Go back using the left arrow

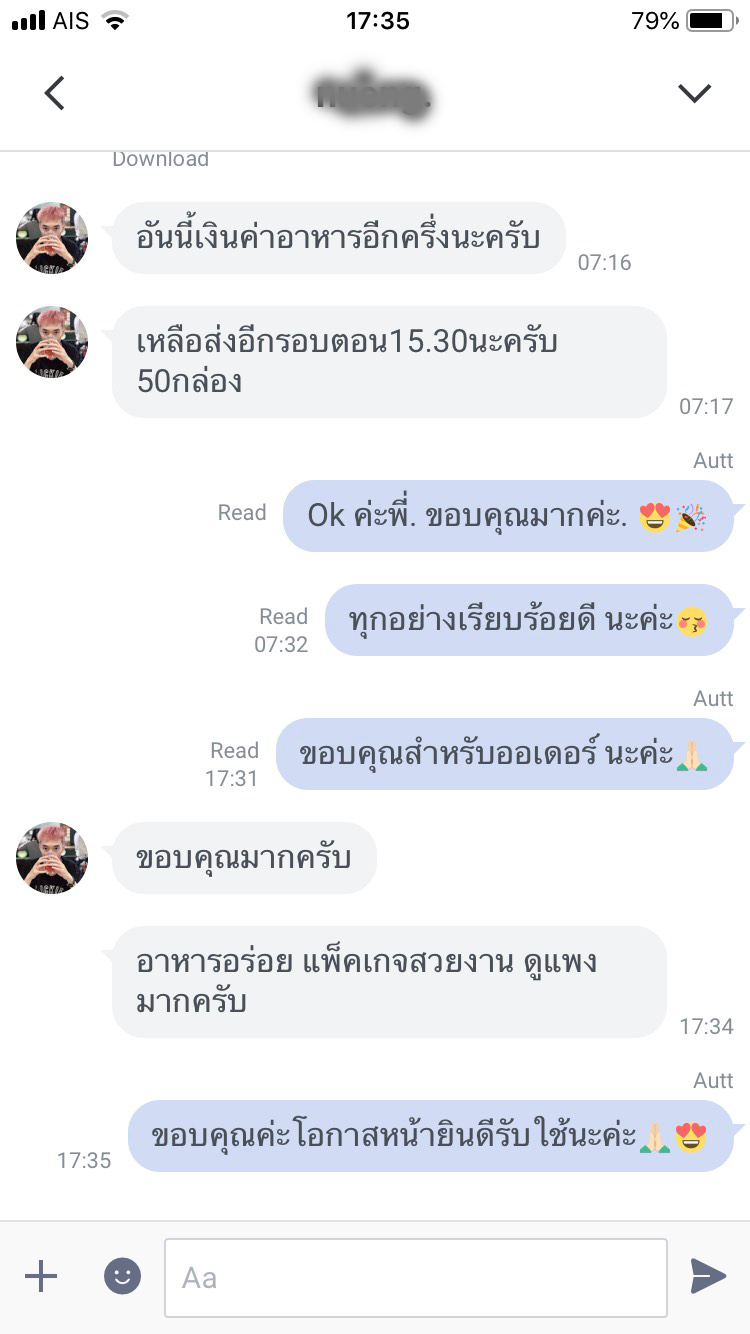(55, 93)
